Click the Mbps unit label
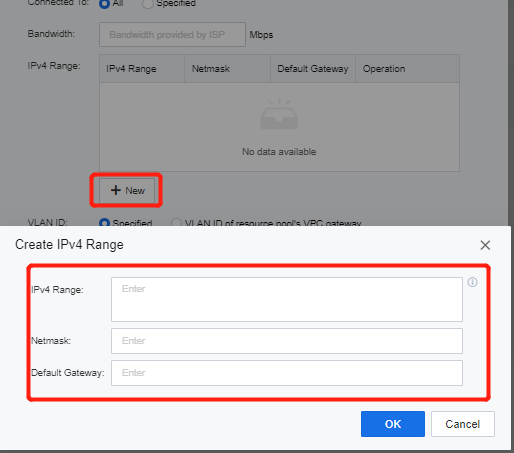Viewport: 514px width, 453px height. [261, 35]
